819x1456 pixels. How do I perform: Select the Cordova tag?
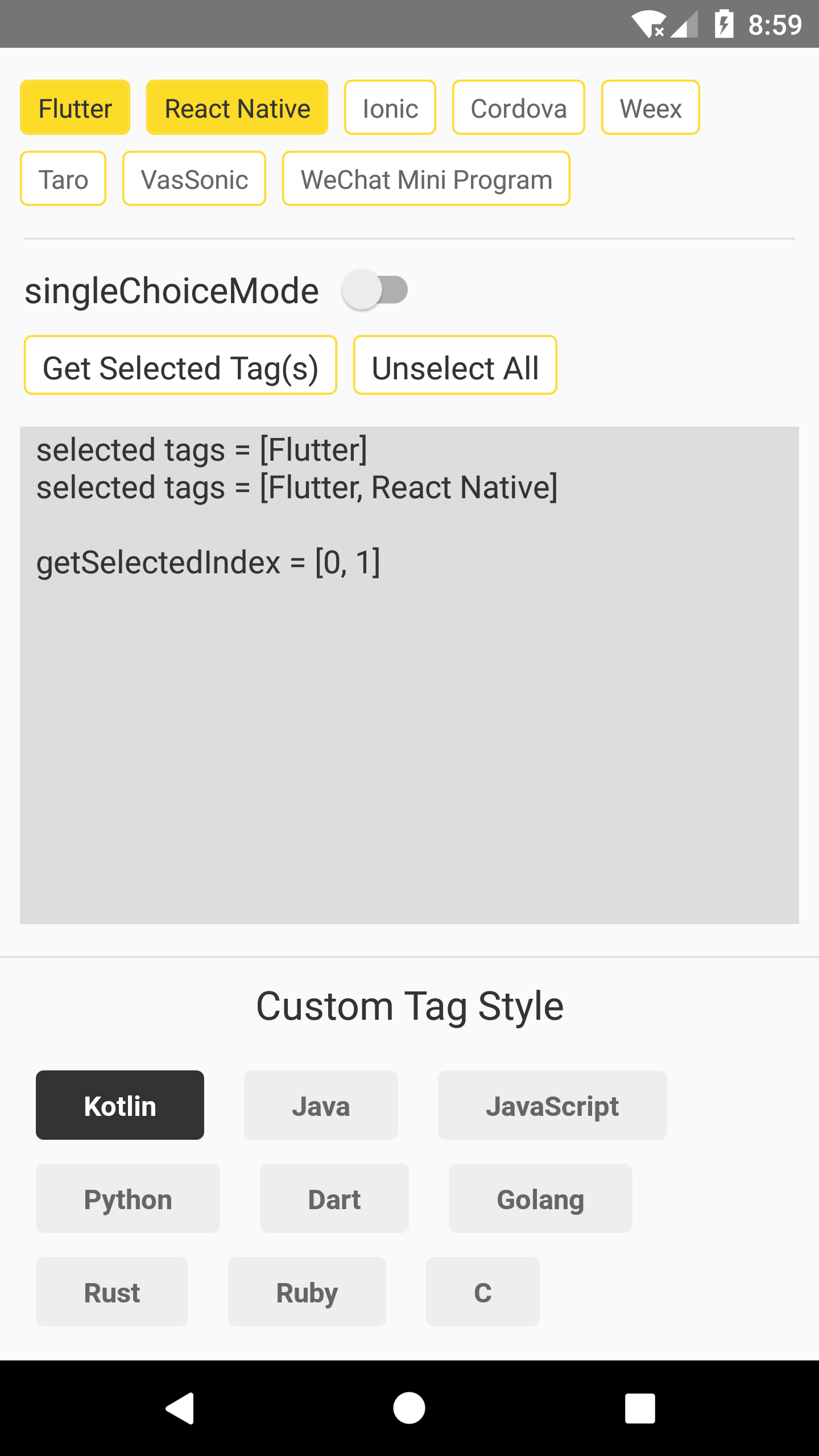[519, 108]
